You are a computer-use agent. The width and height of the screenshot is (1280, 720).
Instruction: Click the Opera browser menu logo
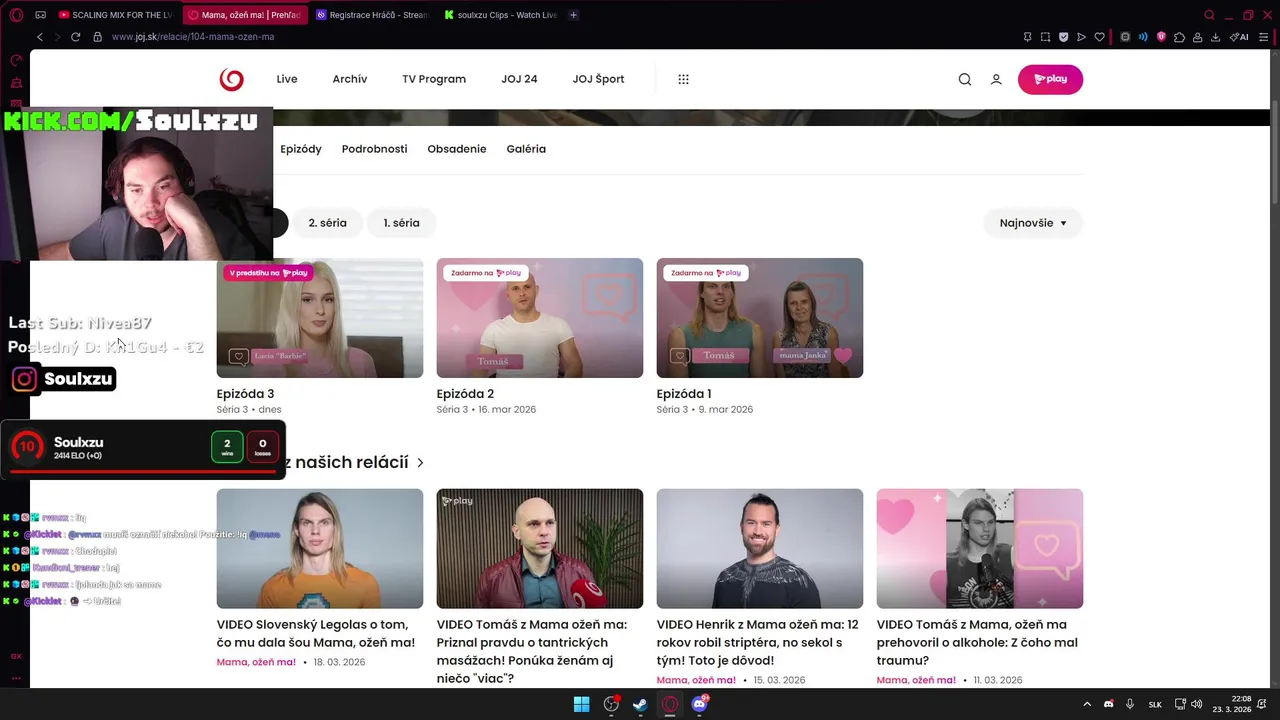point(15,15)
